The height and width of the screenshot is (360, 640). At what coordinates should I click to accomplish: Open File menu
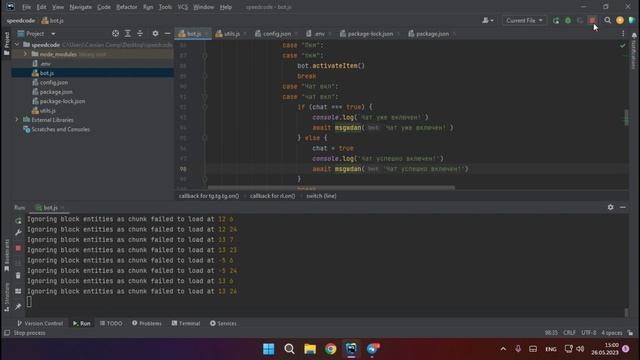click(x=26, y=7)
